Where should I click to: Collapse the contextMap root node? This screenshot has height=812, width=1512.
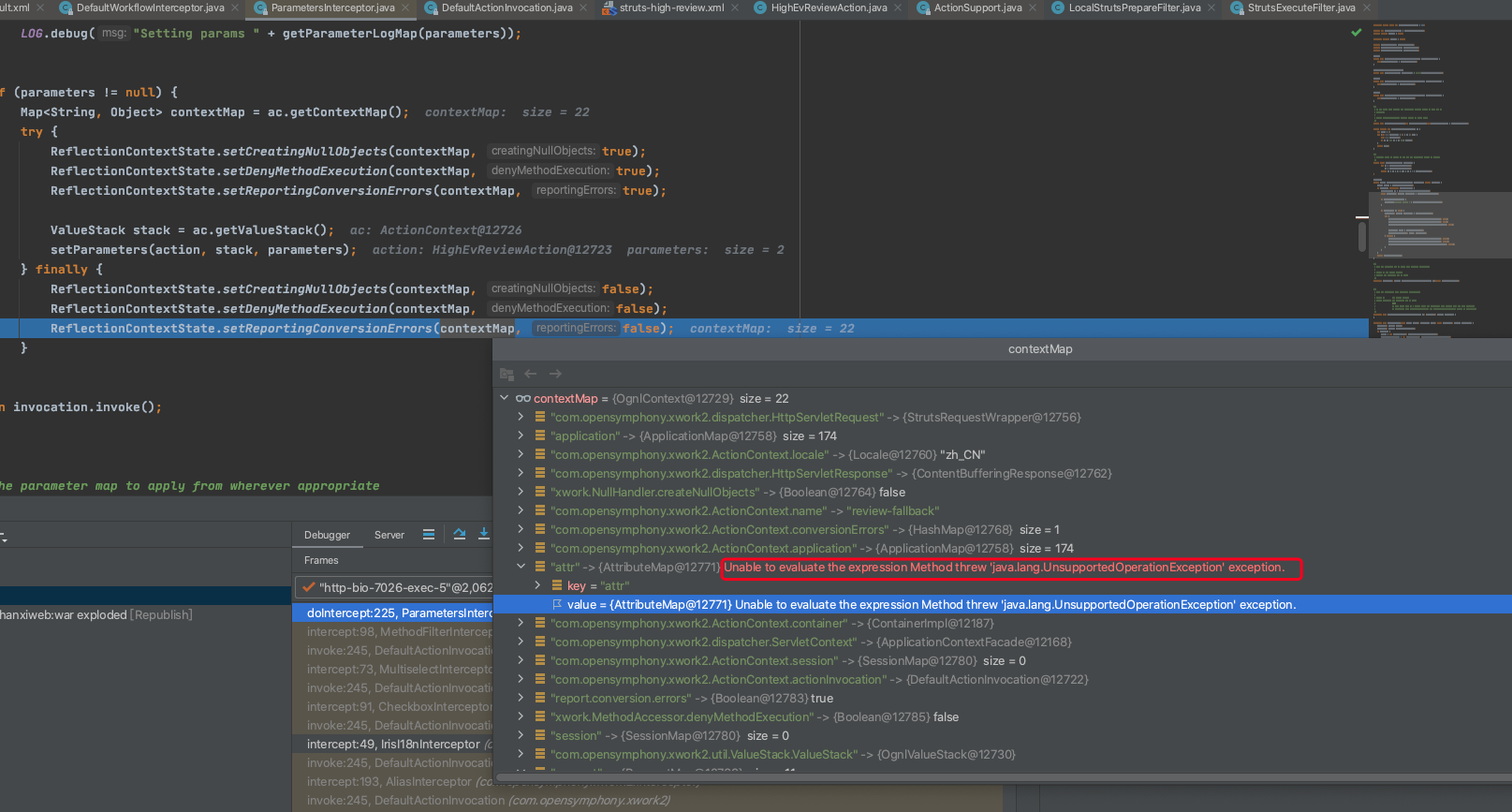pos(505,398)
